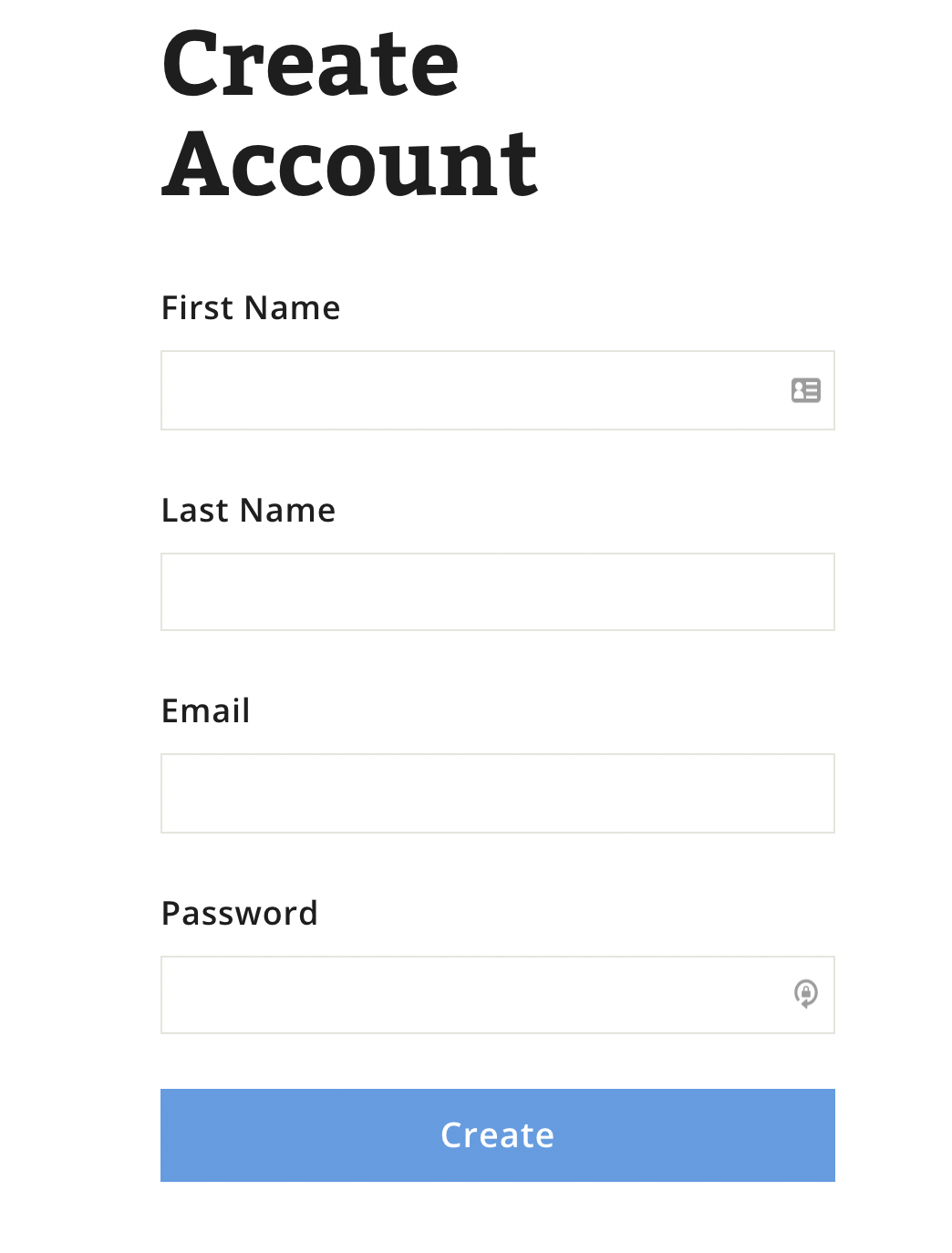
Task: Click the word Create in the heading
Action: tap(310, 64)
